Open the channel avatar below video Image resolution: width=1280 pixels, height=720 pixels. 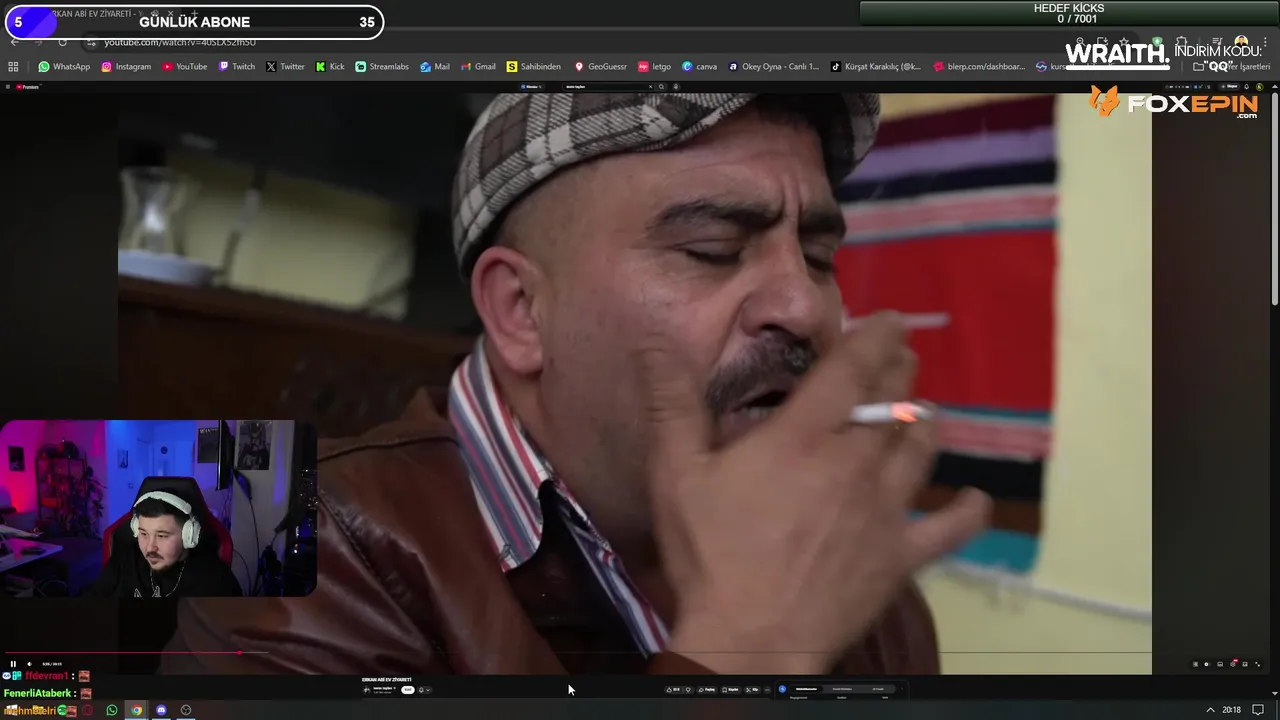[x=366, y=689]
